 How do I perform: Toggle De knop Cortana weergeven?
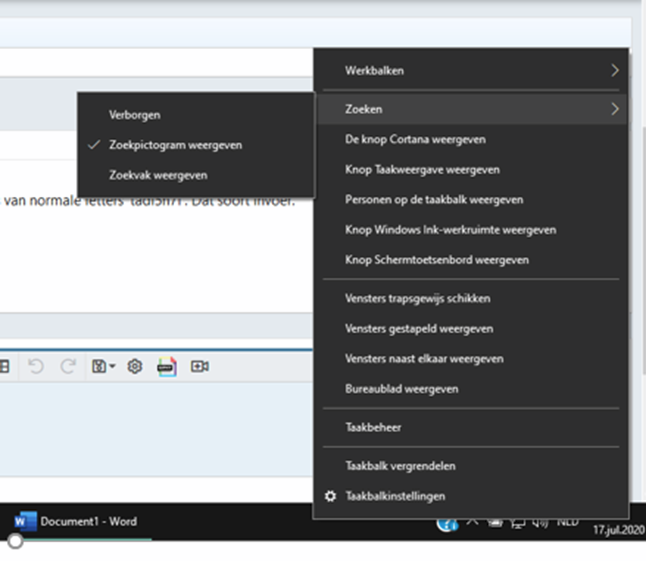(429, 140)
